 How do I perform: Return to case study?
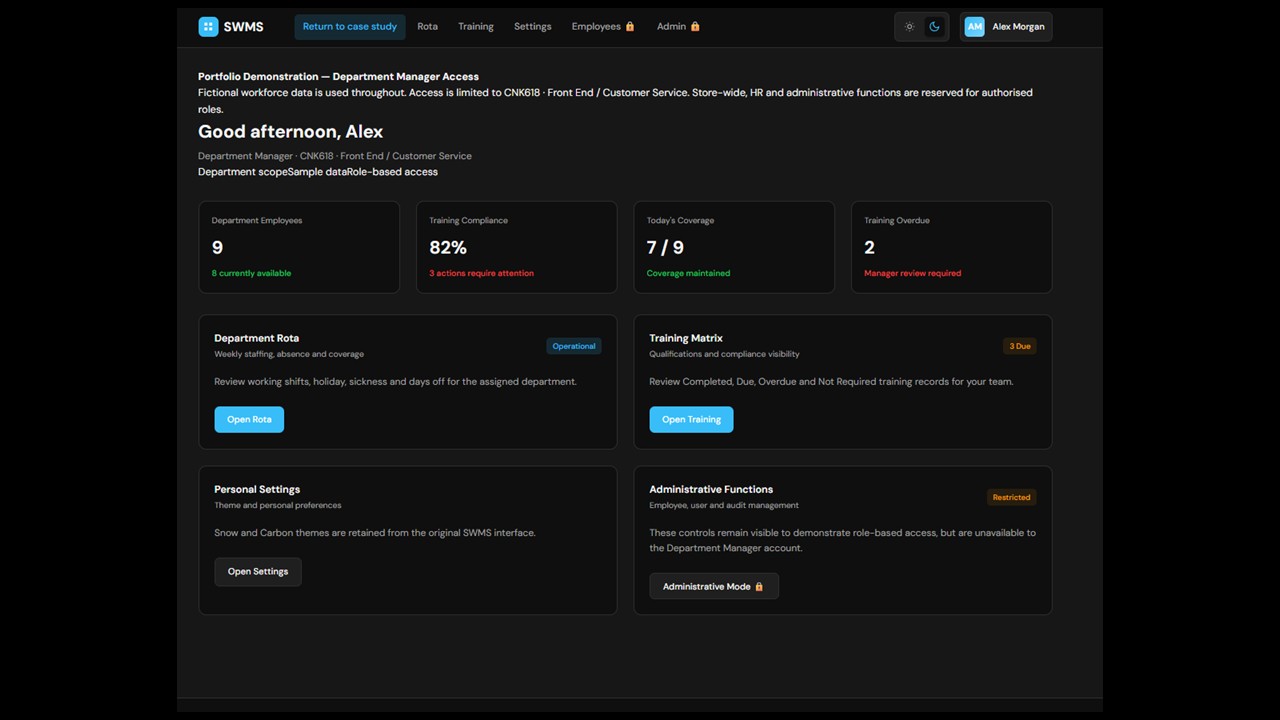point(350,27)
